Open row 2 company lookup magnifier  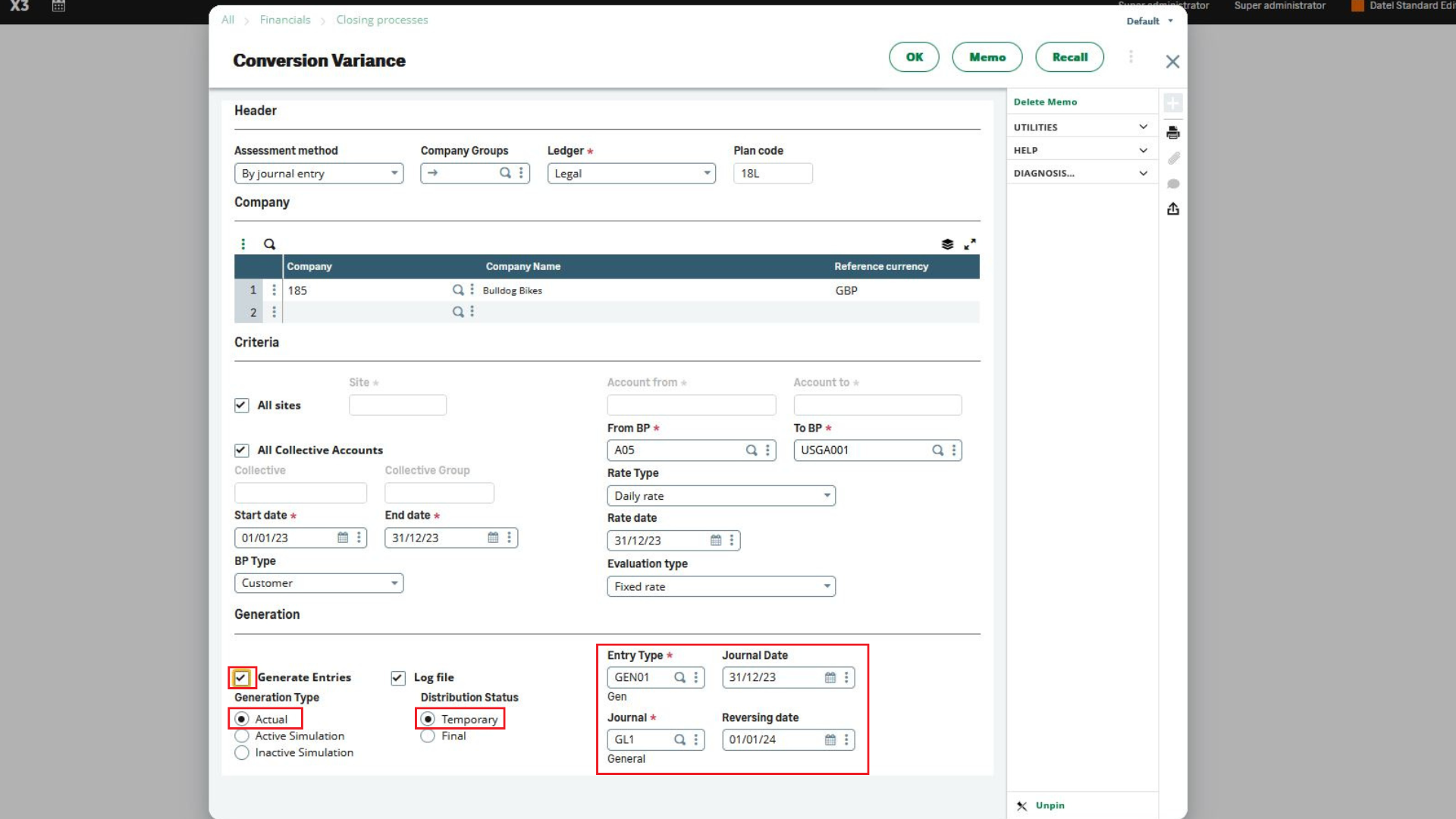(458, 312)
